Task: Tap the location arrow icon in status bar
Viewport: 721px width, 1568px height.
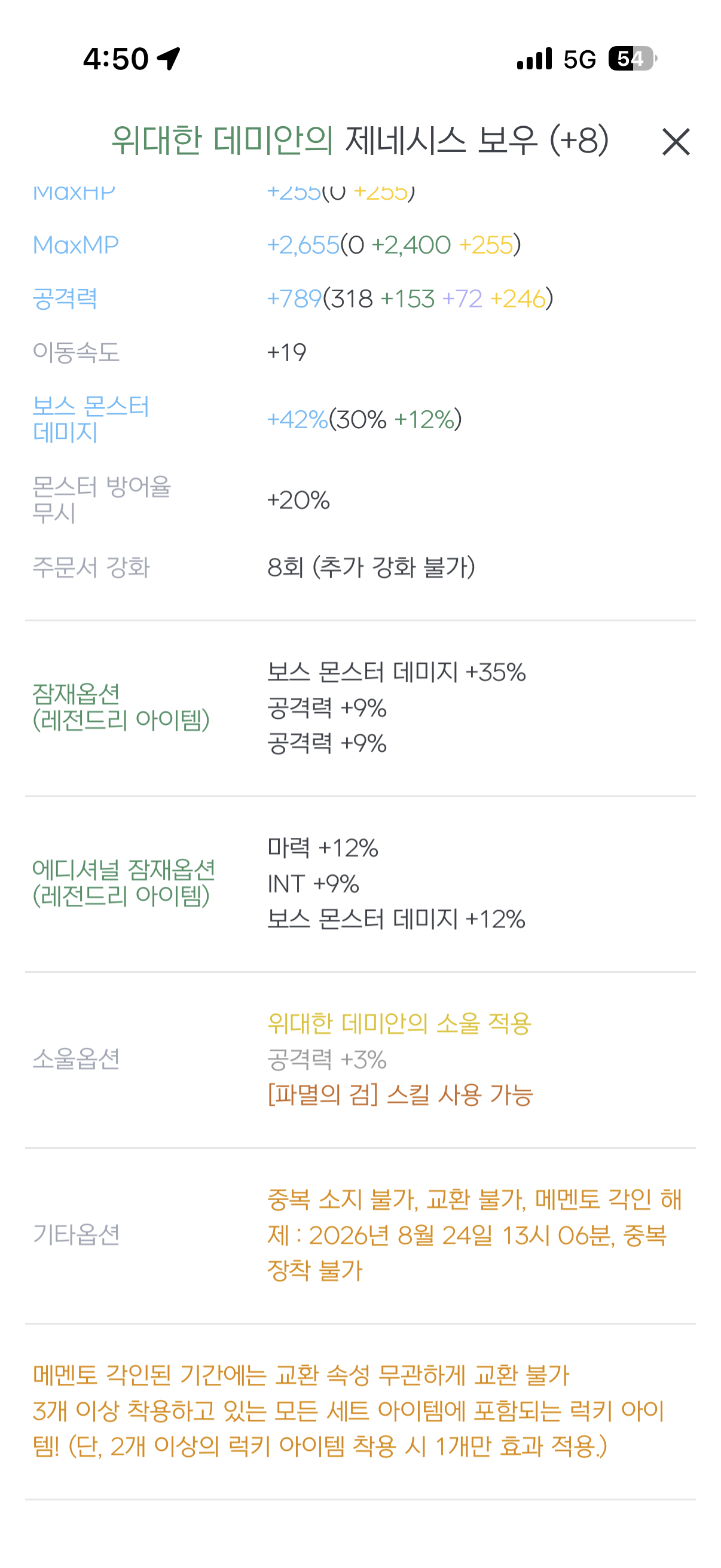Action: point(169,59)
